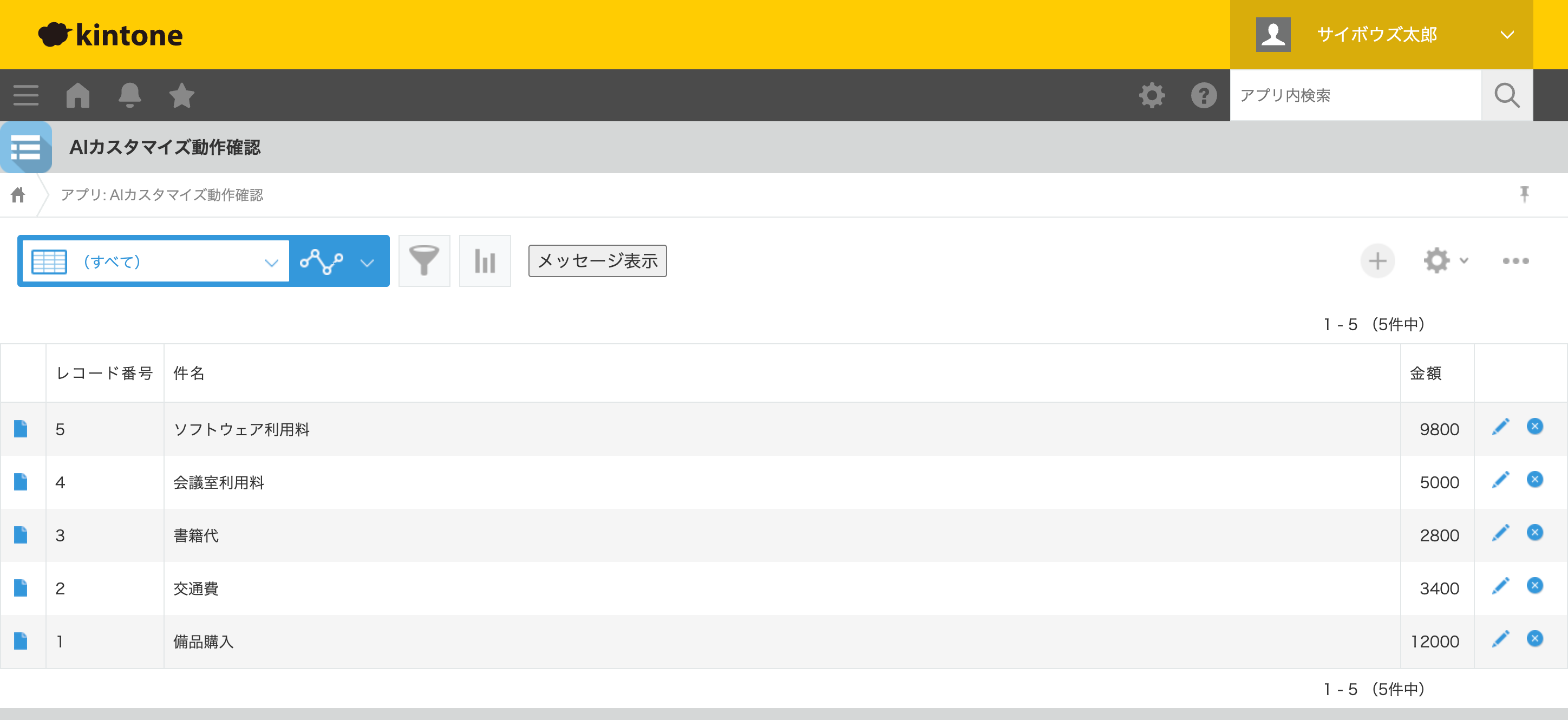
Task: Go to portal via home icon in dark bar
Action: click(x=78, y=95)
